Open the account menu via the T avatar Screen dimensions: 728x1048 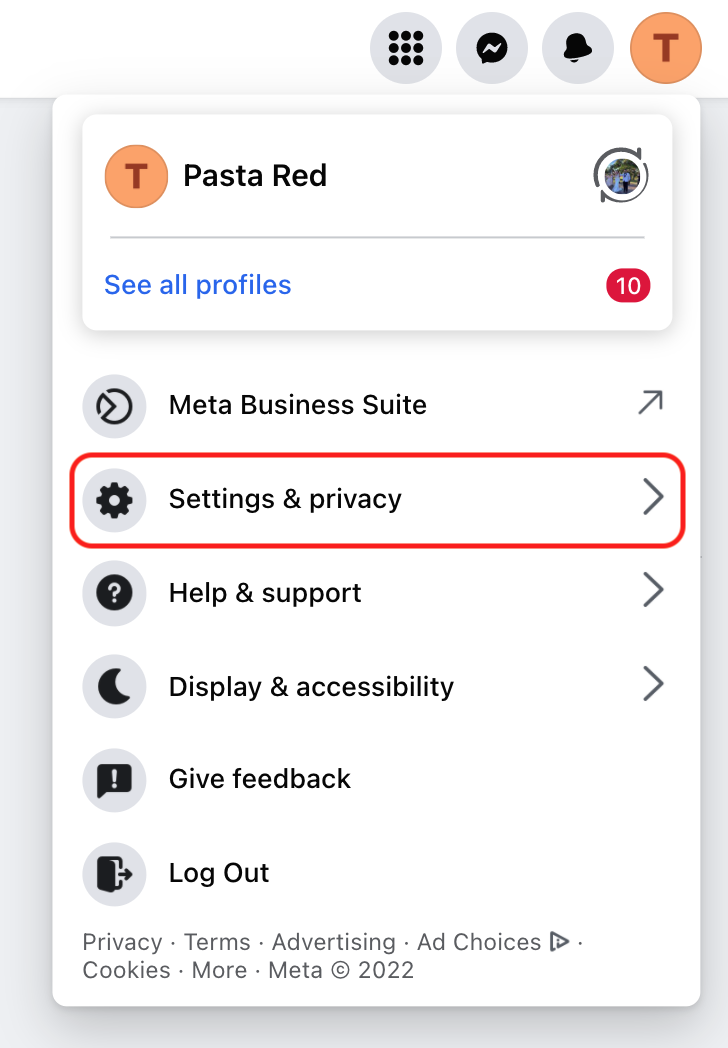coord(665,47)
